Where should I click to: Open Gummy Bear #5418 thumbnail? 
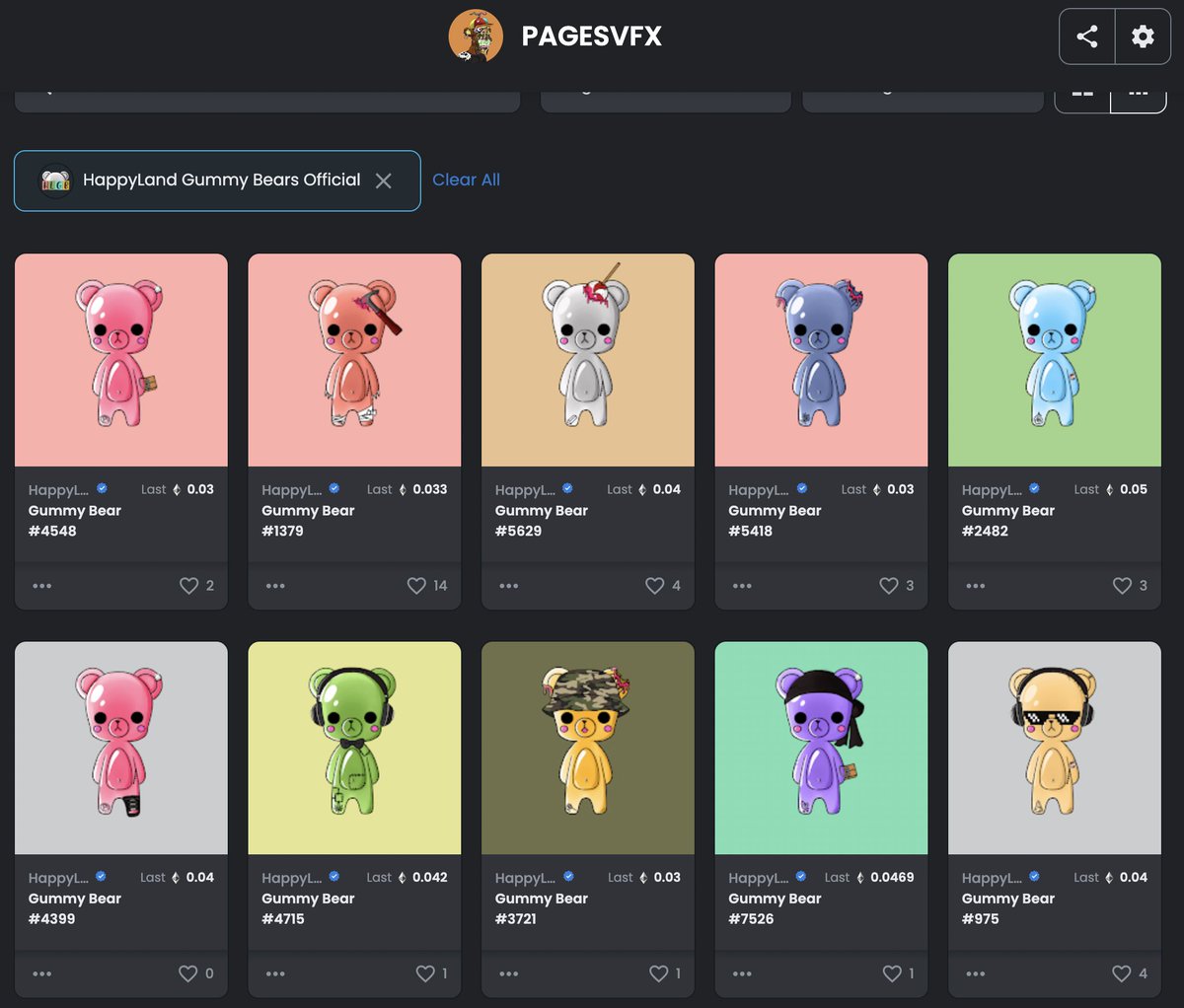click(821, 360)
